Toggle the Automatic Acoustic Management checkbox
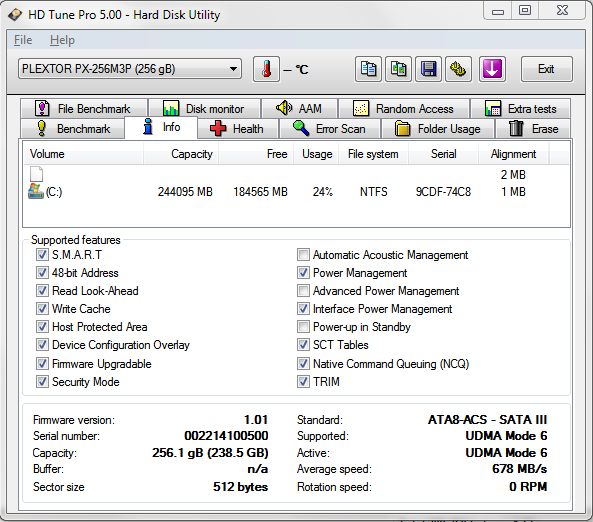Viewport: 593px width, 522px height. (303, 255)
